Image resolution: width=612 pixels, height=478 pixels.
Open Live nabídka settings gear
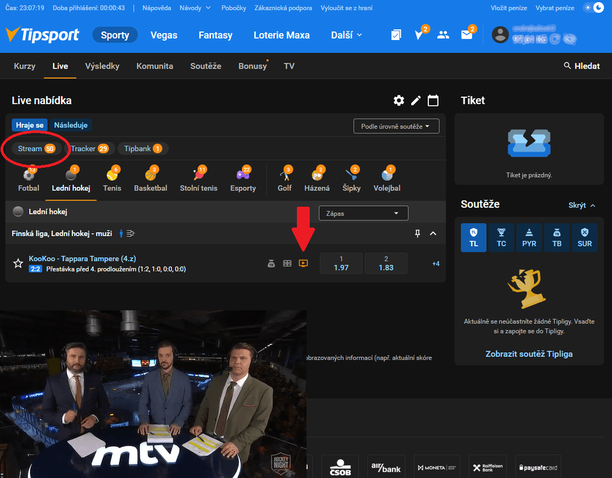click(x=399, y=101)
